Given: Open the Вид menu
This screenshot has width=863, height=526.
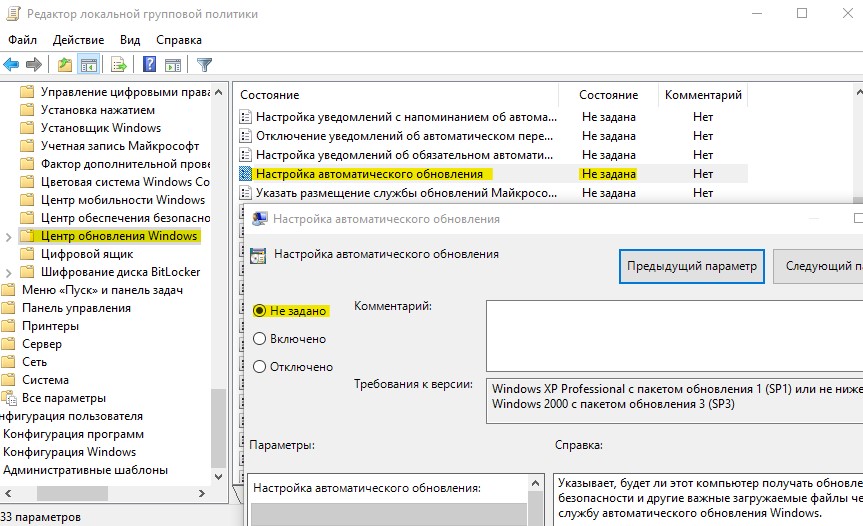Looking at the screenshot, I should coord(130,40).
